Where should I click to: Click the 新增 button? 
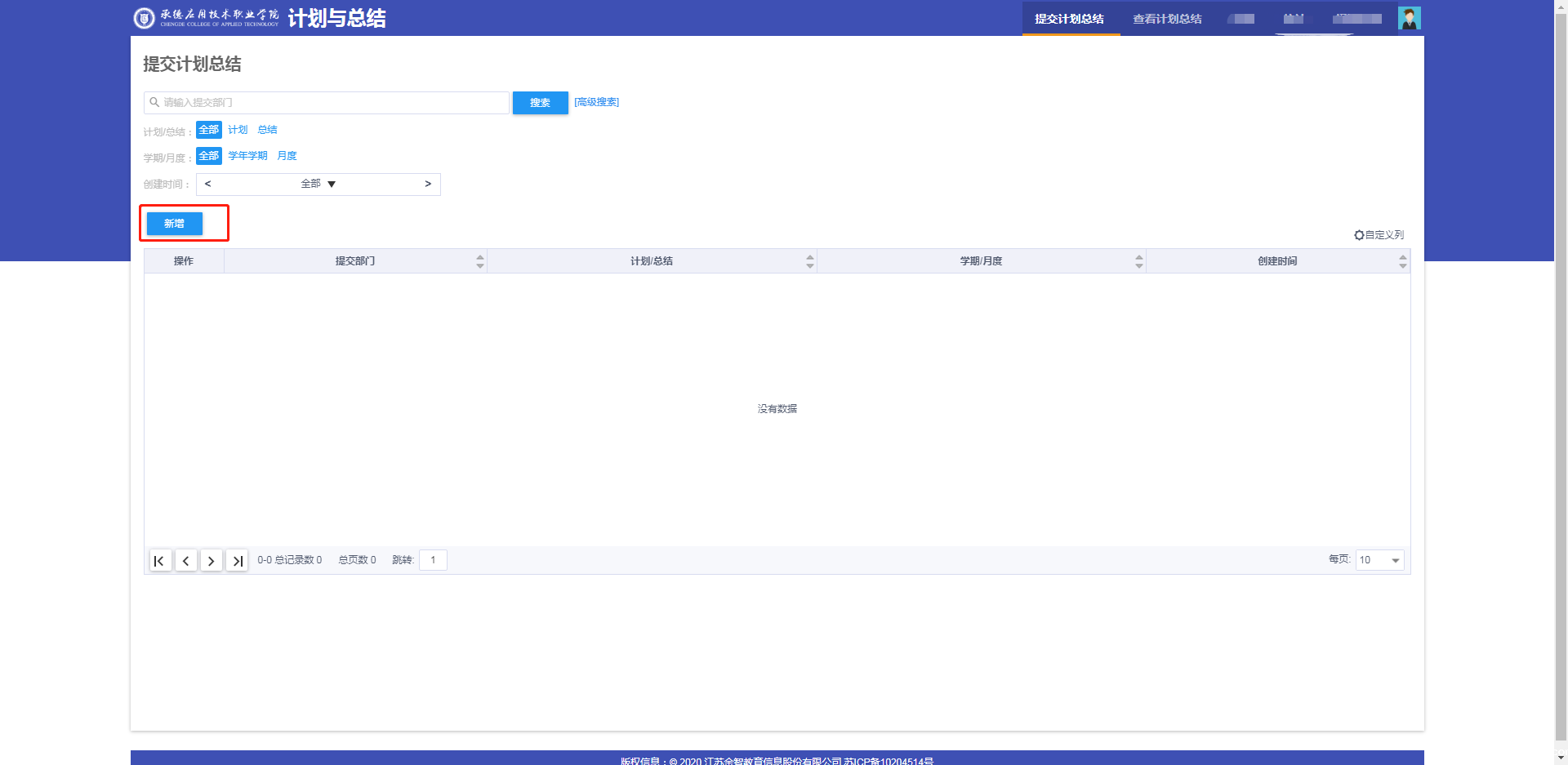coord(175,224)
